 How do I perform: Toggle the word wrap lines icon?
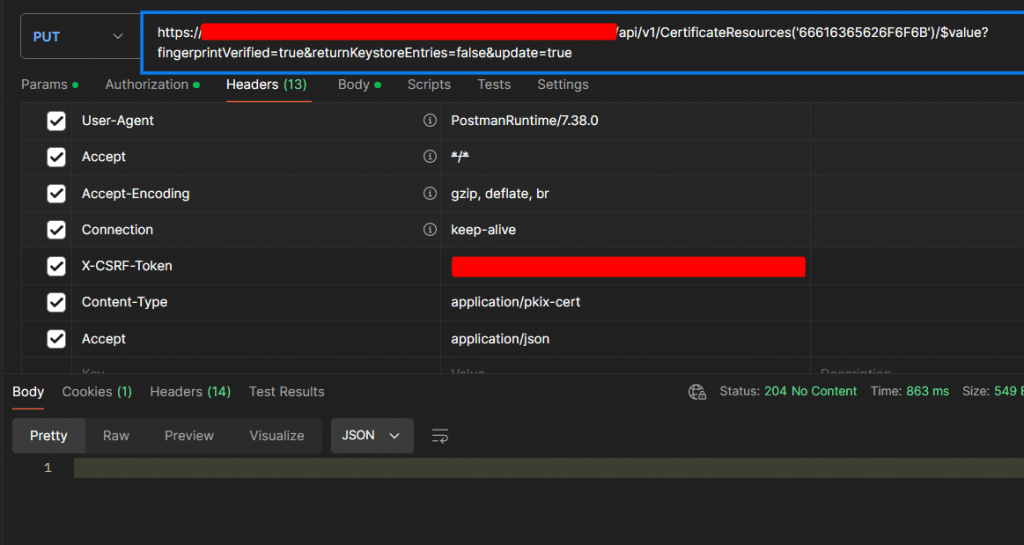(x=440, y=436)
